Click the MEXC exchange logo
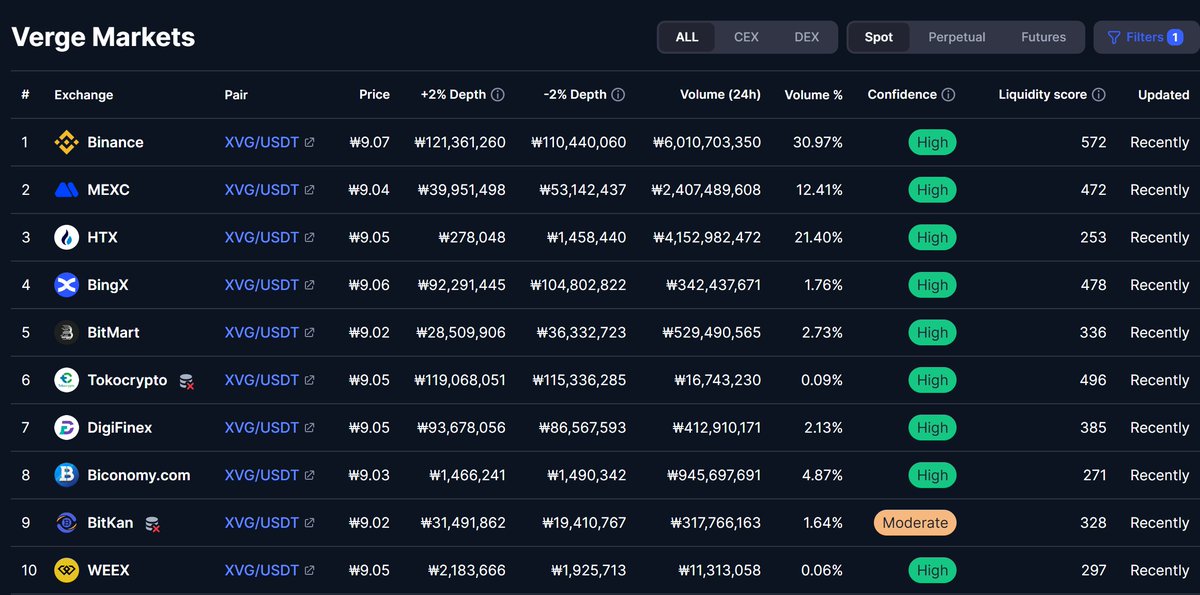This screenshot has width=1200, height=595. (66, 190)
